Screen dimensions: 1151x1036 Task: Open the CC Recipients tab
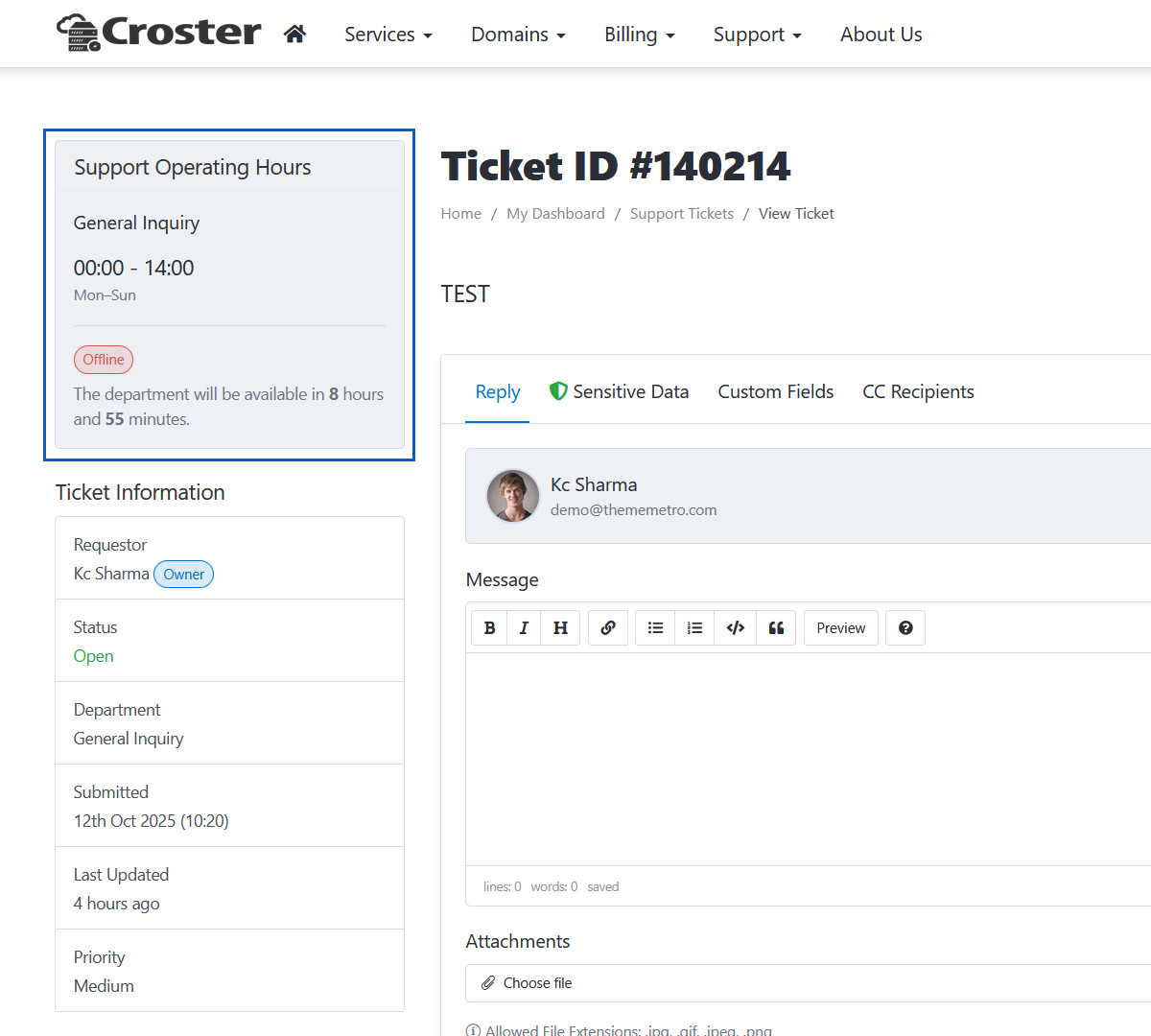coord(918,391)
